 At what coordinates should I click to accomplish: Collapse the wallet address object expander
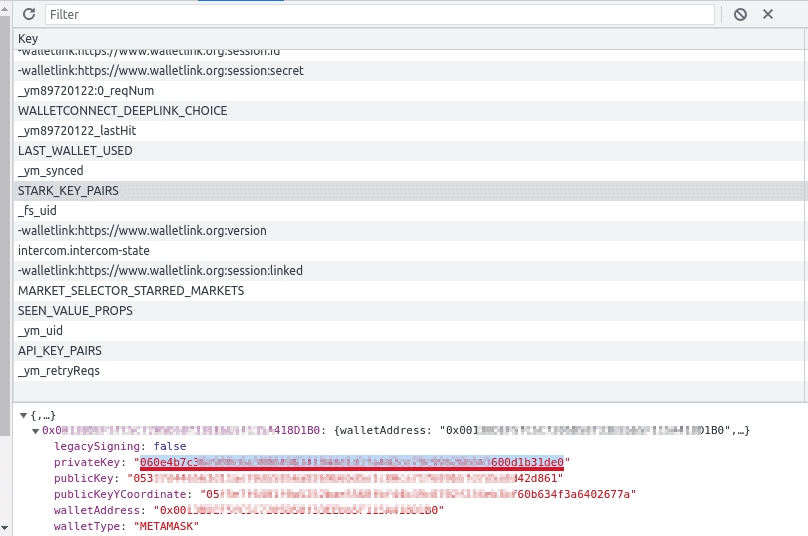36,431
